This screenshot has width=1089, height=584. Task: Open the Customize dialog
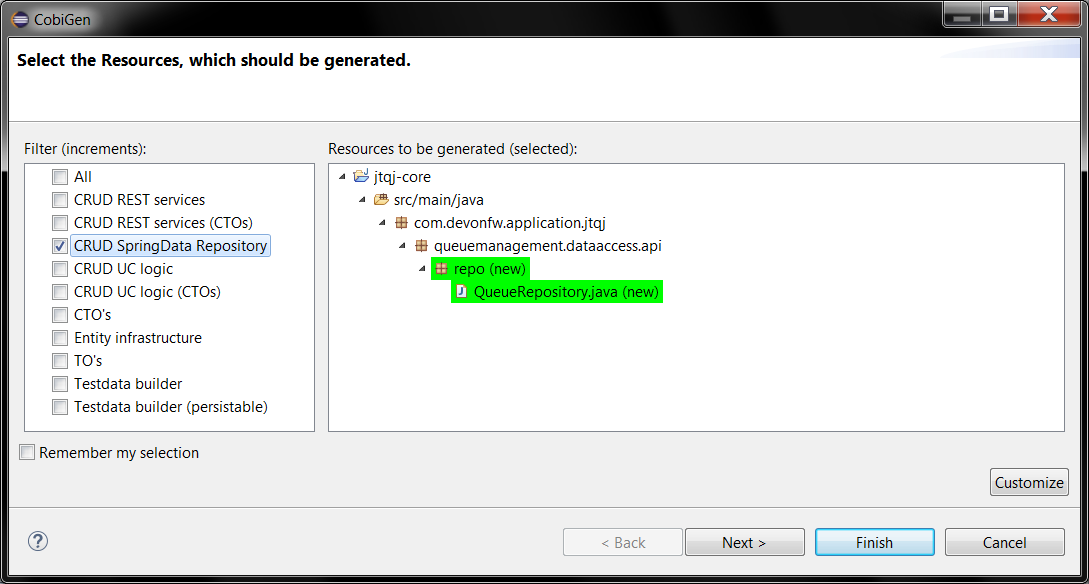pyautogui.click(x=1029, y=482)
